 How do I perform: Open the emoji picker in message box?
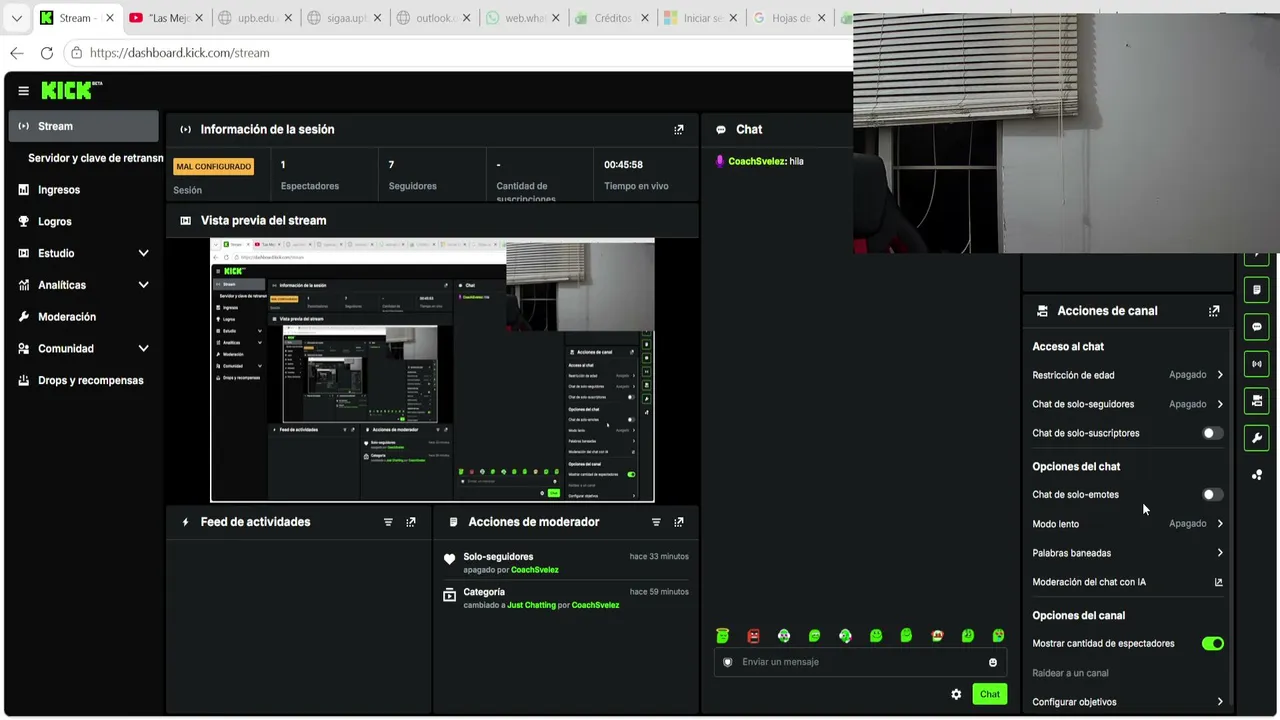coord(993,662)
